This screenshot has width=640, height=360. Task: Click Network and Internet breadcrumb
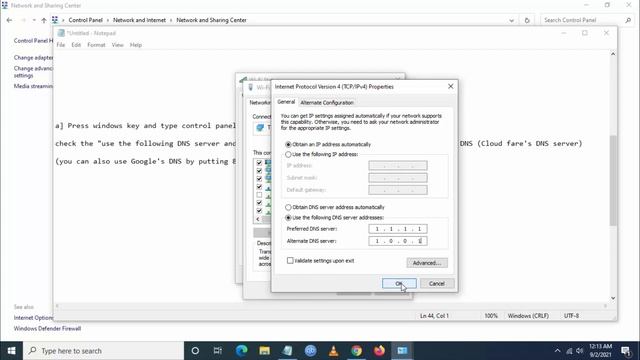pos(139,20)
